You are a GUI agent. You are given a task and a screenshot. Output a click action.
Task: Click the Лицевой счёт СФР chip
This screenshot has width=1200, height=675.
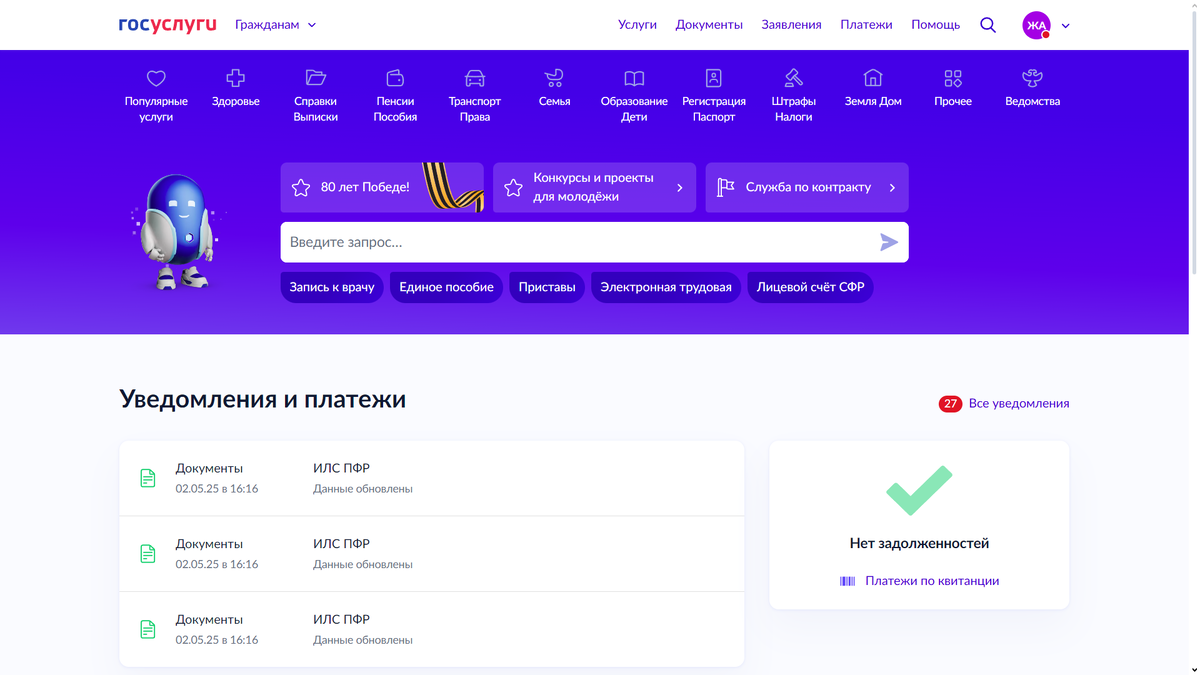coord(810,287)
